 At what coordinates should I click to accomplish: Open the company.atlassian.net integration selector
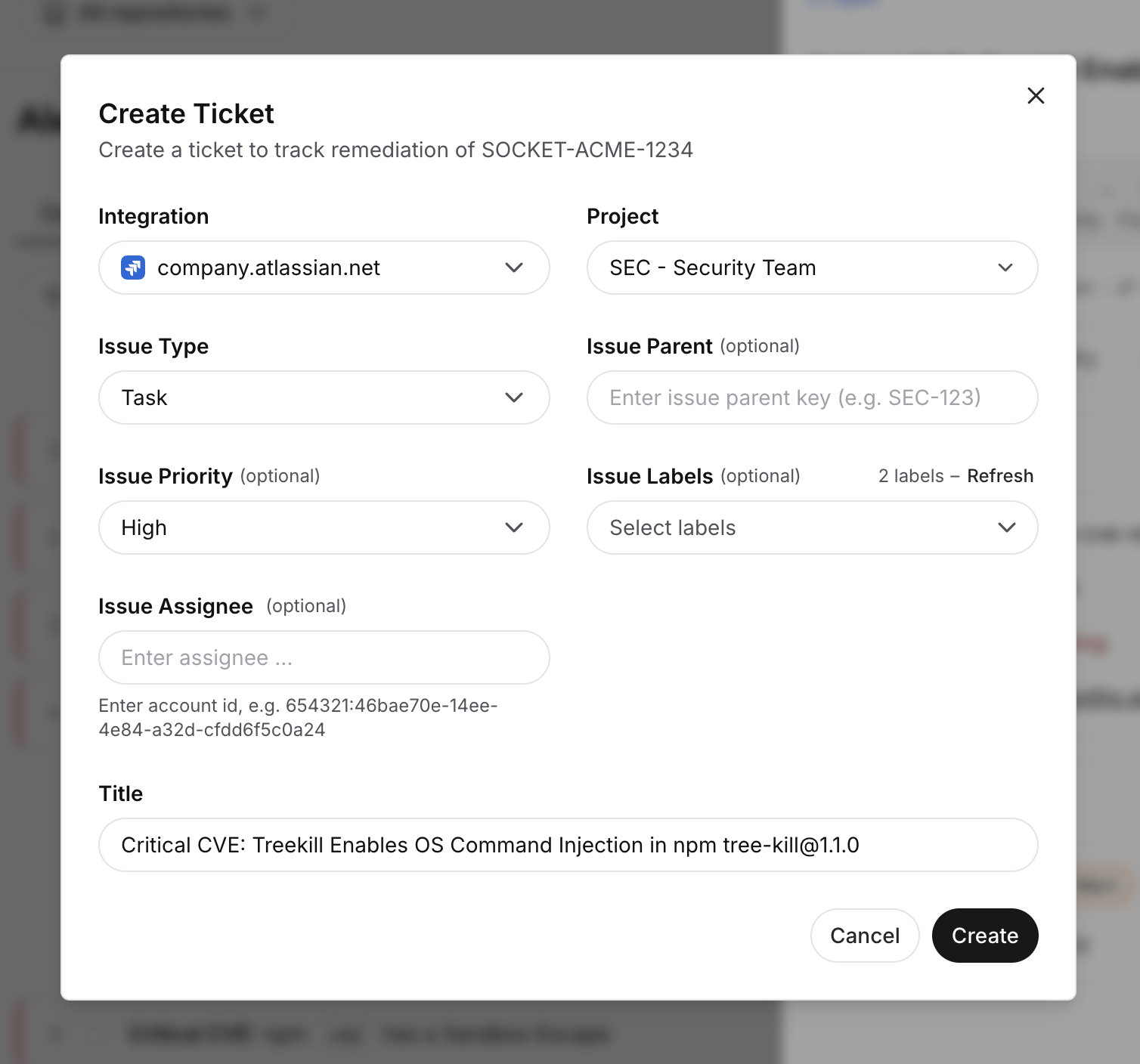pos(324,268)
